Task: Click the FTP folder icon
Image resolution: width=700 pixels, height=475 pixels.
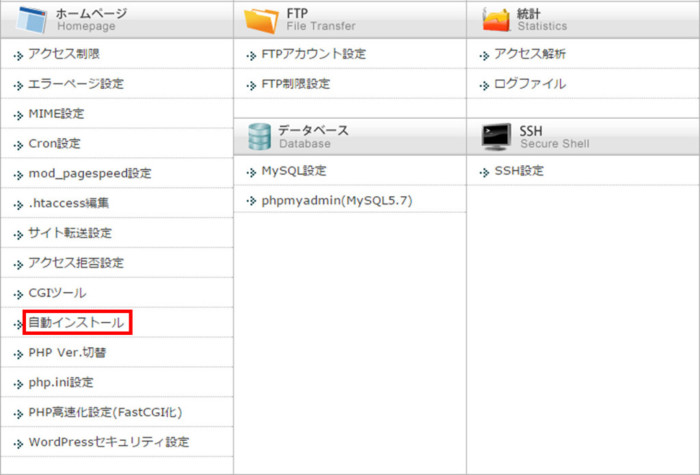Action: 261,20
